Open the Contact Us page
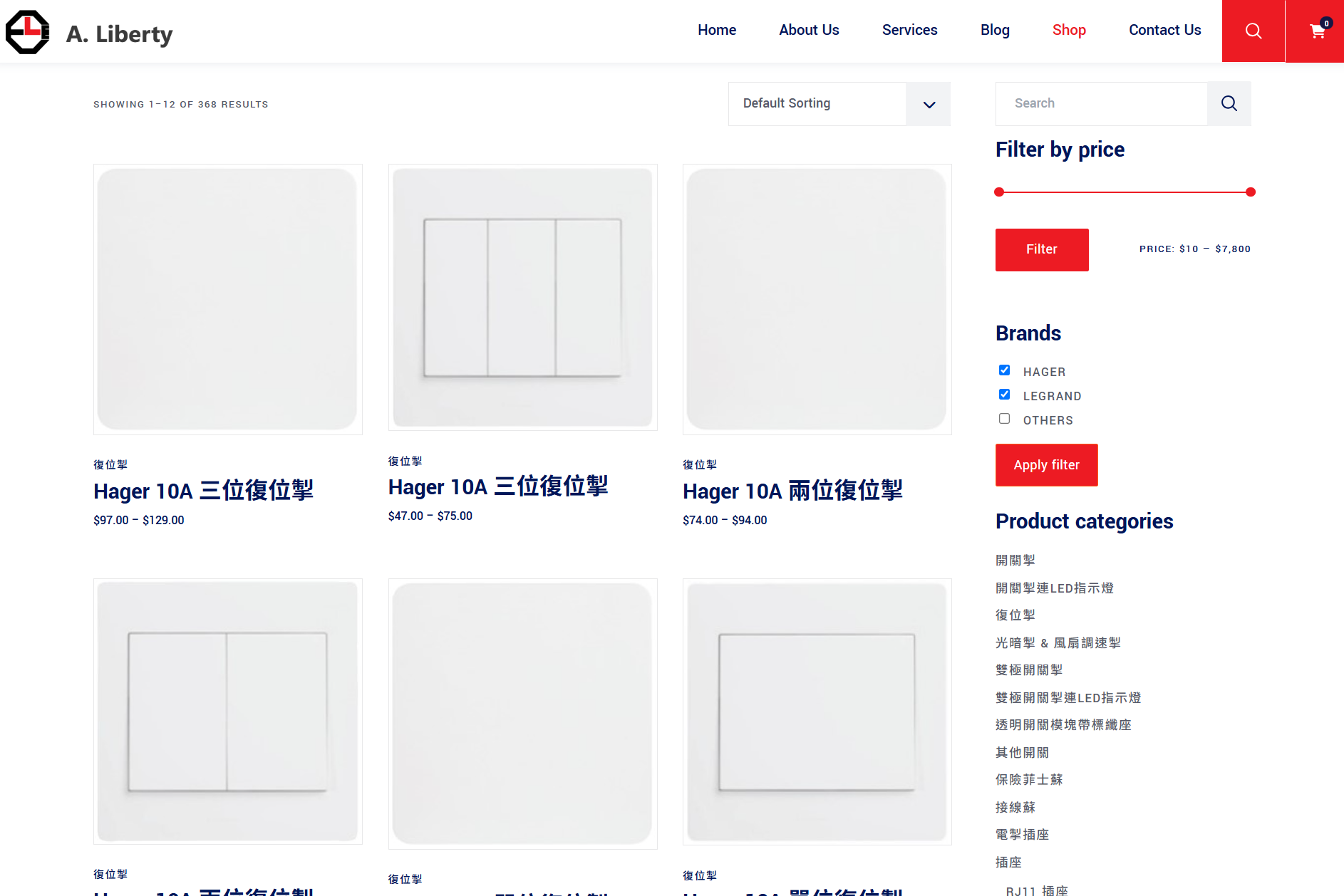Viewport: 1344px width, 896px height. click(x=1164, y=30)
